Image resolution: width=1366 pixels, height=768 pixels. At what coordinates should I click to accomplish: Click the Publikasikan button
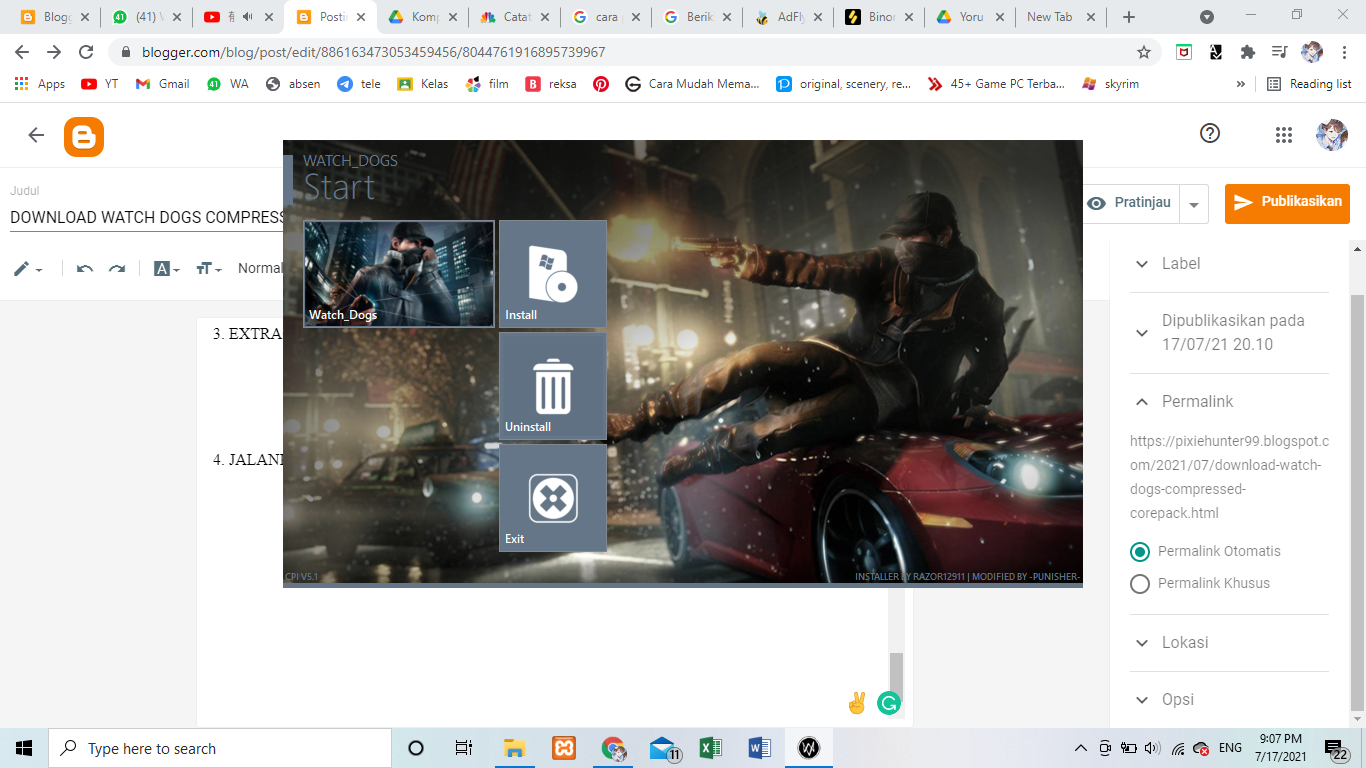[x=1287, y=203]
